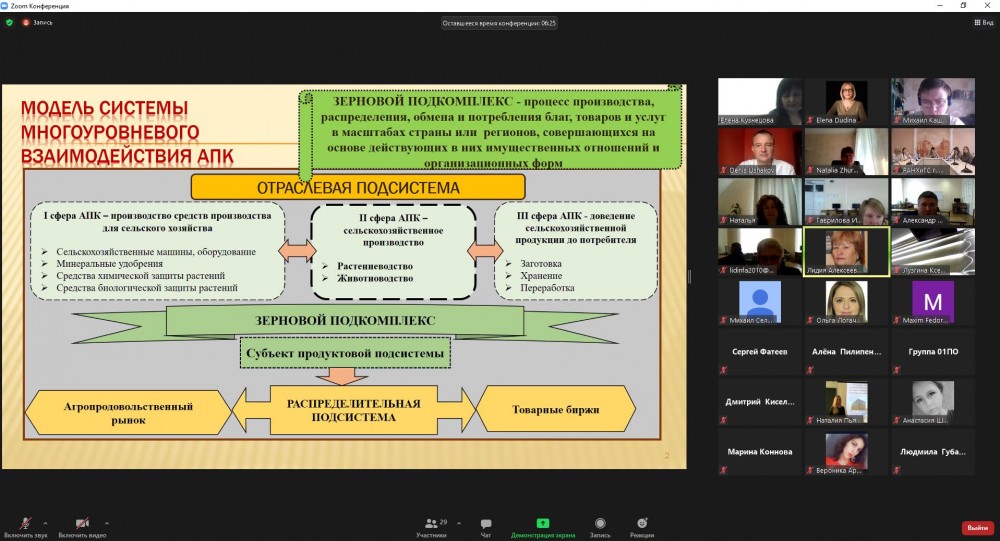Click the remaining conference time banner

pos(499,22)
